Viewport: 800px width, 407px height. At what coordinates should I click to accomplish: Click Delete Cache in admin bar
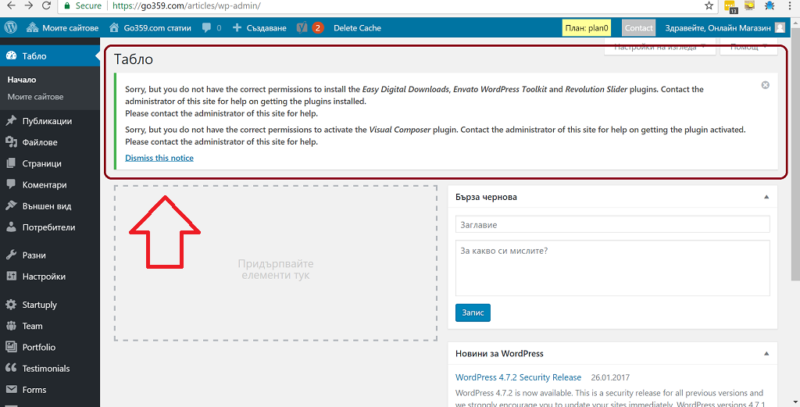click(357, 28)
